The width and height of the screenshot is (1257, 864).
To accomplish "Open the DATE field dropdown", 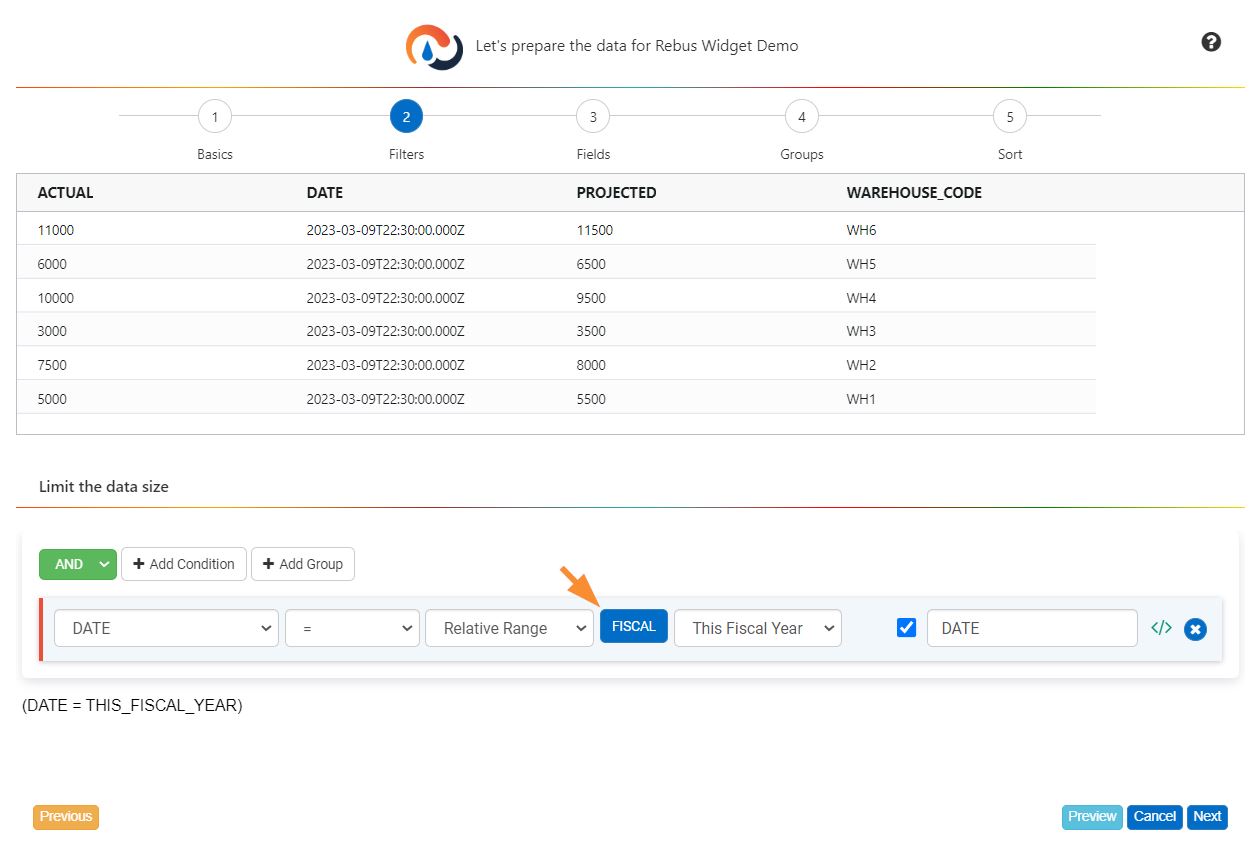I will point(166,628).
